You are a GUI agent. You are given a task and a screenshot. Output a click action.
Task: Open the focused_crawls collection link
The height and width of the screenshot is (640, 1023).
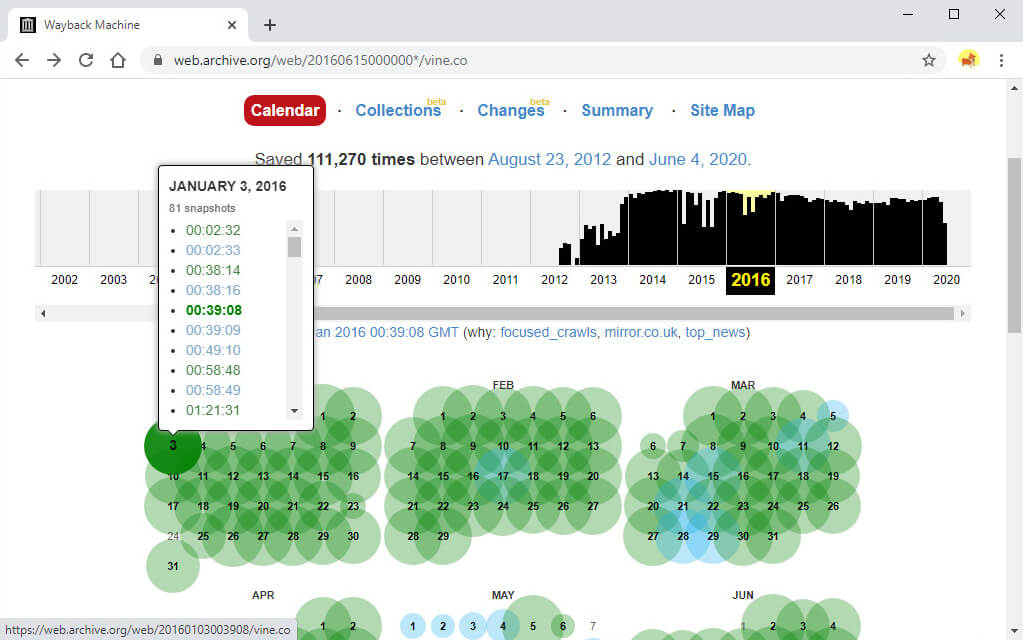coord(548,332)
